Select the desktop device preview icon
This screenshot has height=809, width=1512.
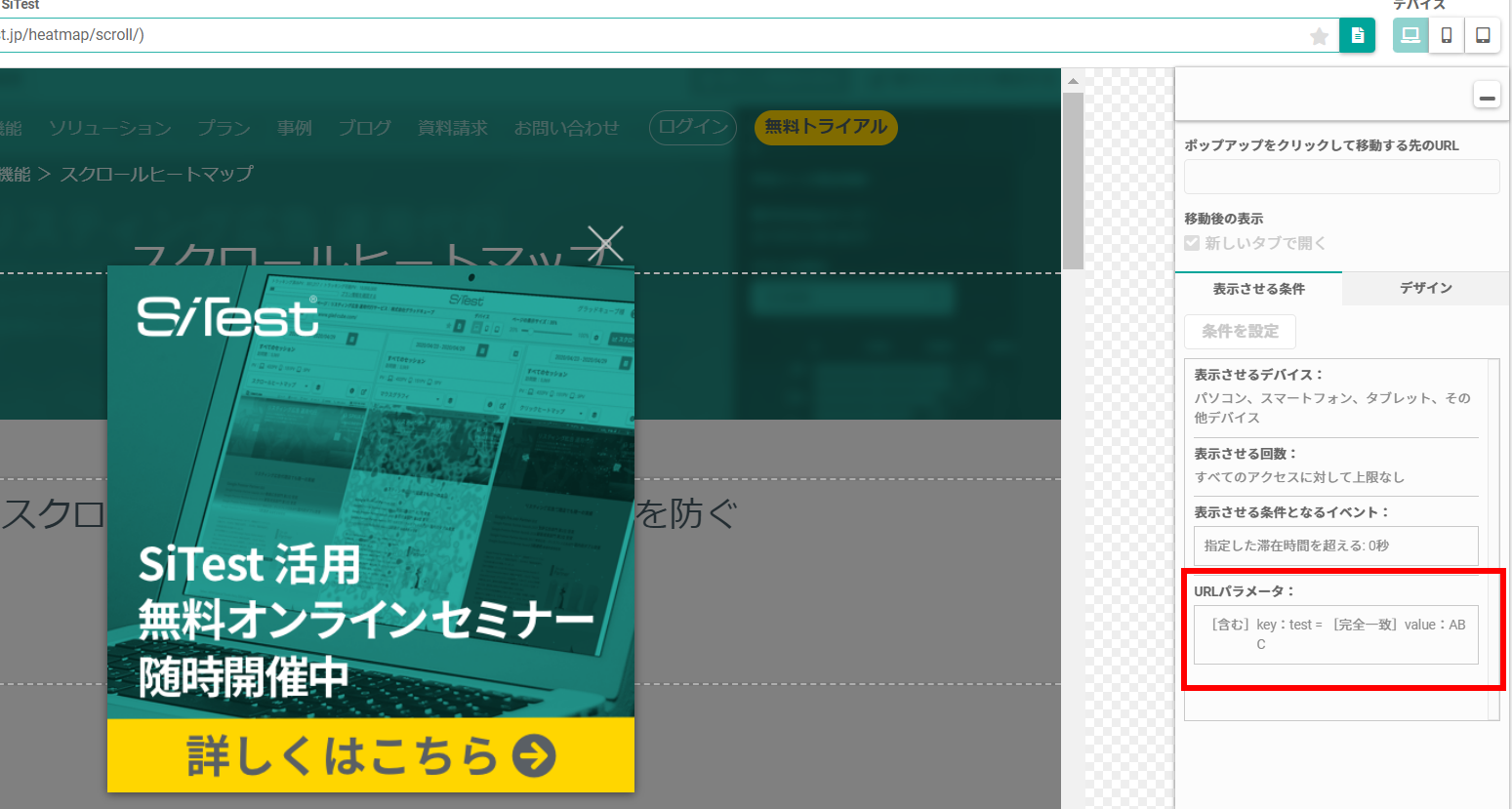click(x=1410, y=35)
